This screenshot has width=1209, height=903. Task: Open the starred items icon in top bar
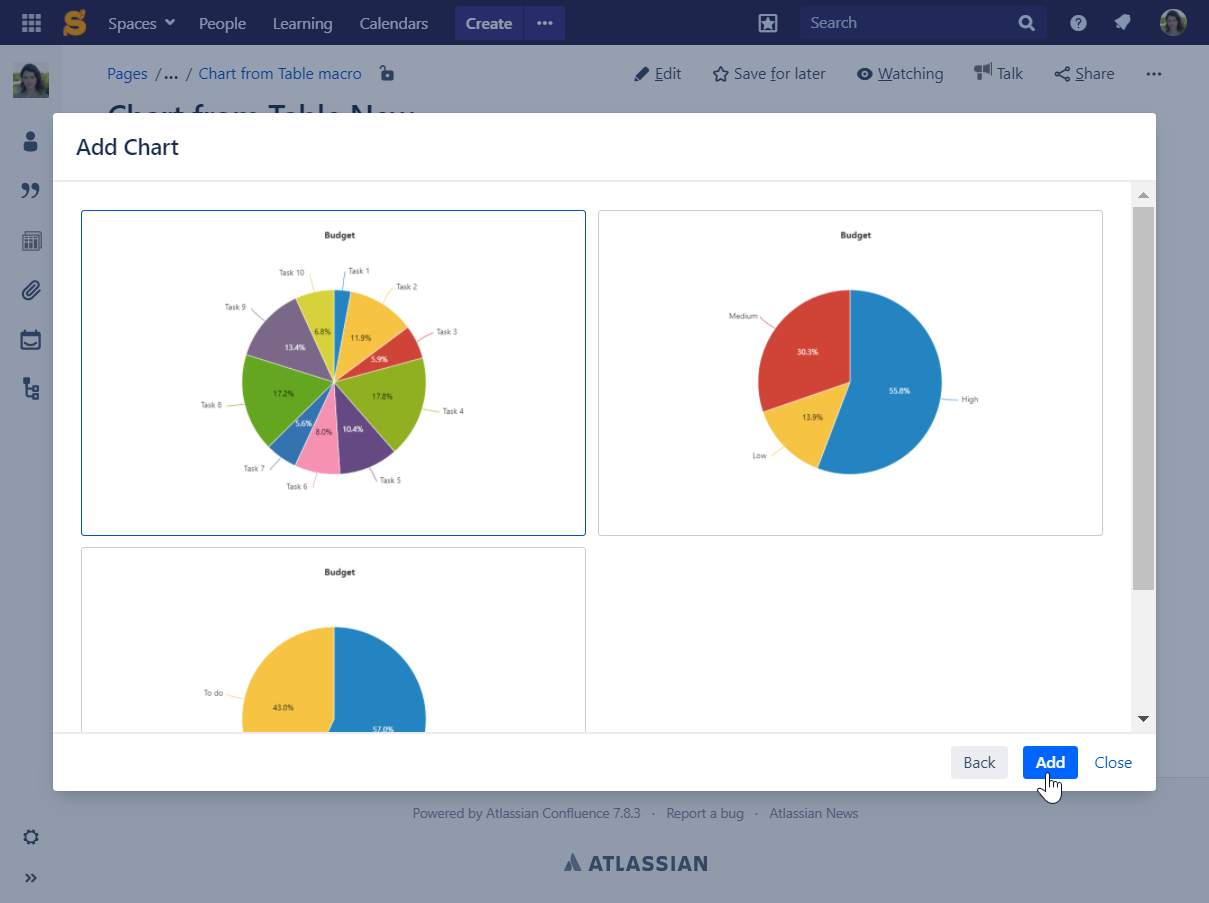click(x=768, y=22)
